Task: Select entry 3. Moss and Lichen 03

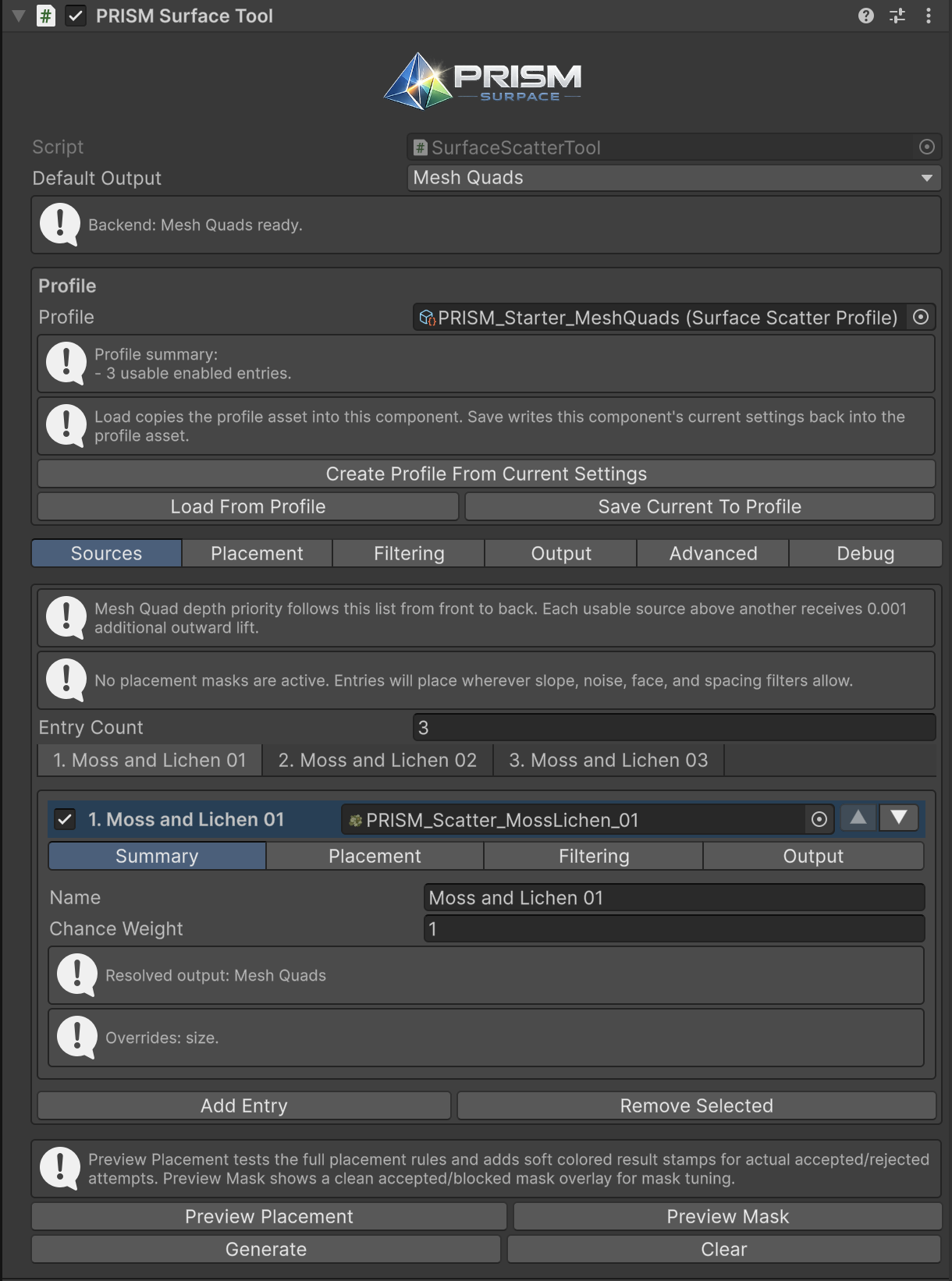Action: [609, 760]
